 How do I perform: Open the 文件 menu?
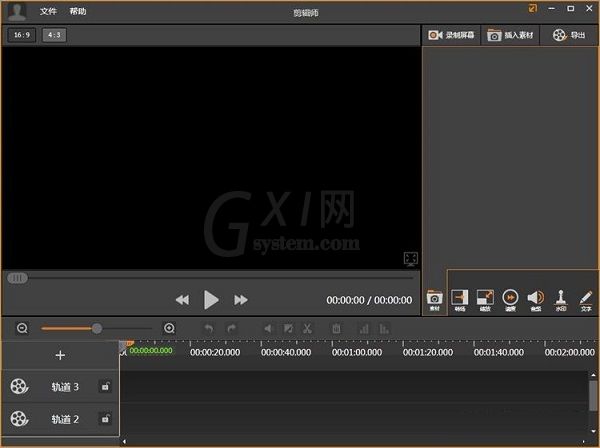(x=48, y=11)
